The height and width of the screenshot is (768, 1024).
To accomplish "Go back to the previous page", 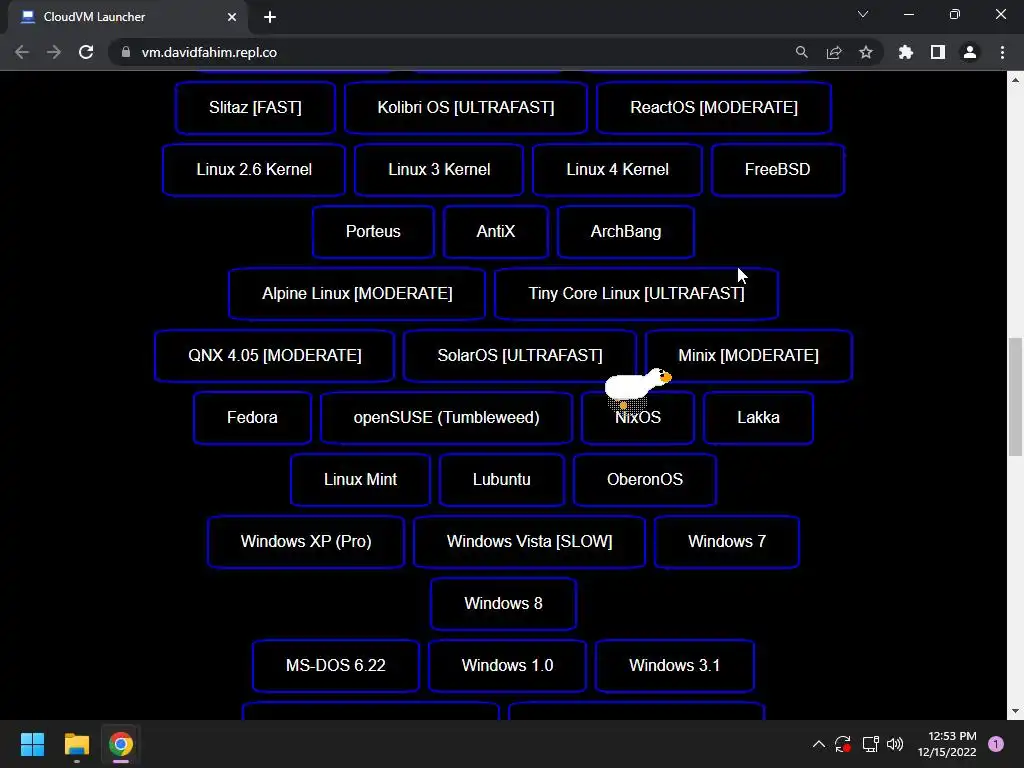I will [22, 52].
